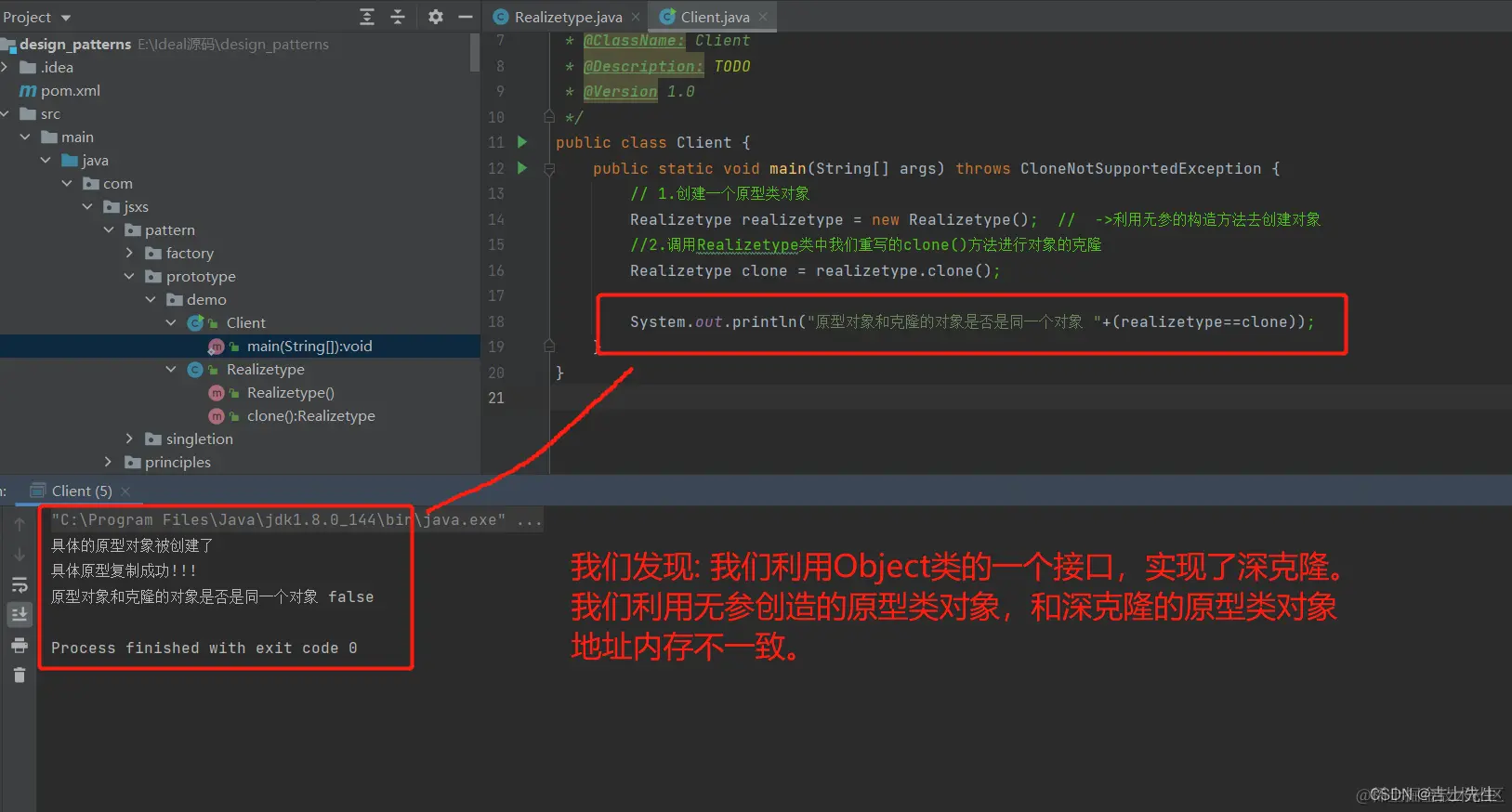The image size is (1512, 812).
Task: Click the project tree scrollbar
Action: 475,53
